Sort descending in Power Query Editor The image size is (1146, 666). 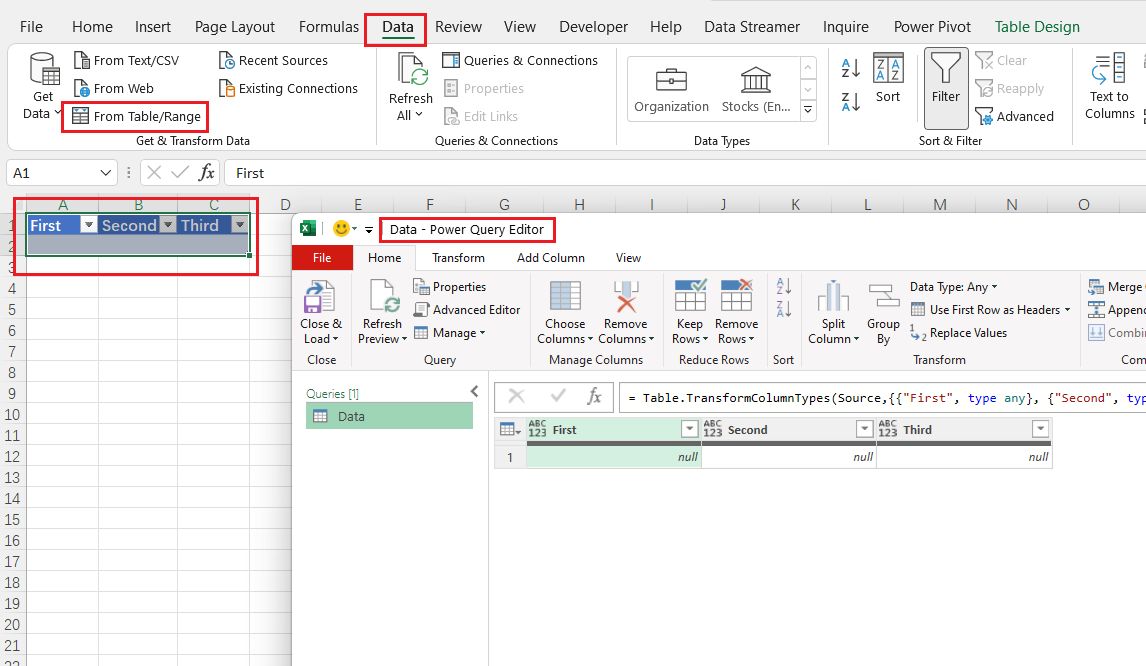(783, 309)
